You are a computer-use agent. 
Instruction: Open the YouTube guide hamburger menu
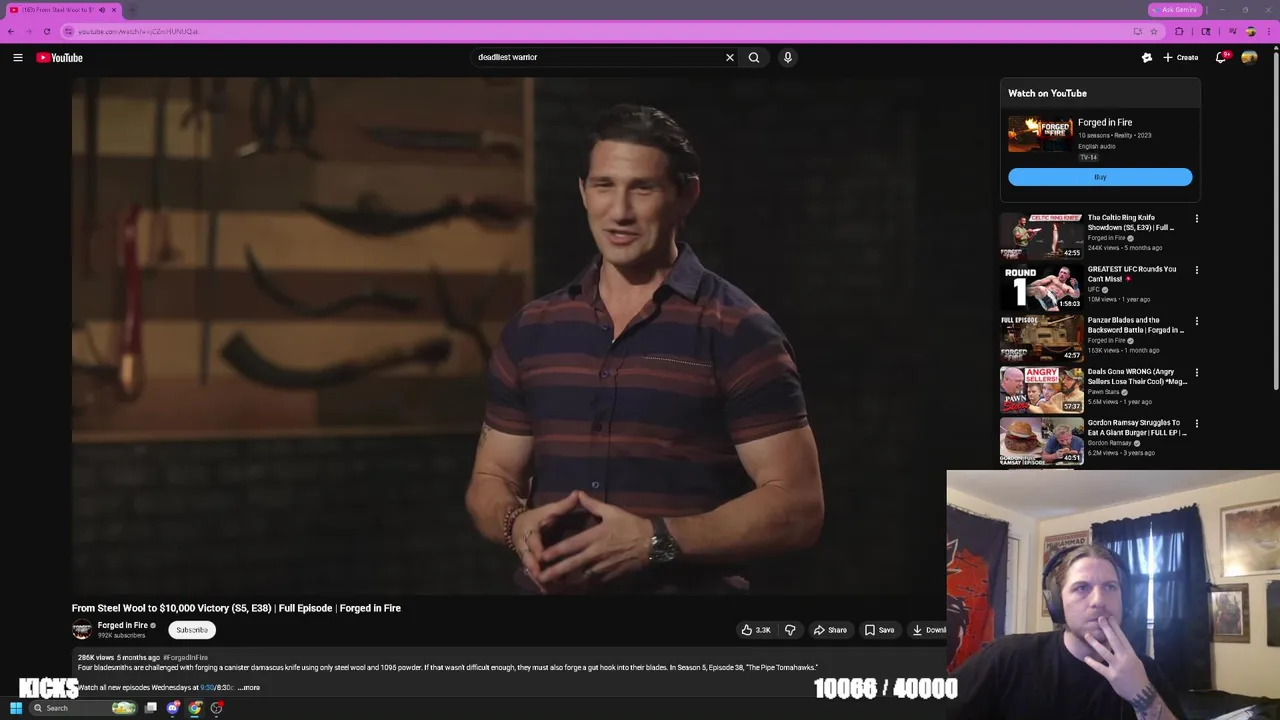tap(18, 58)
